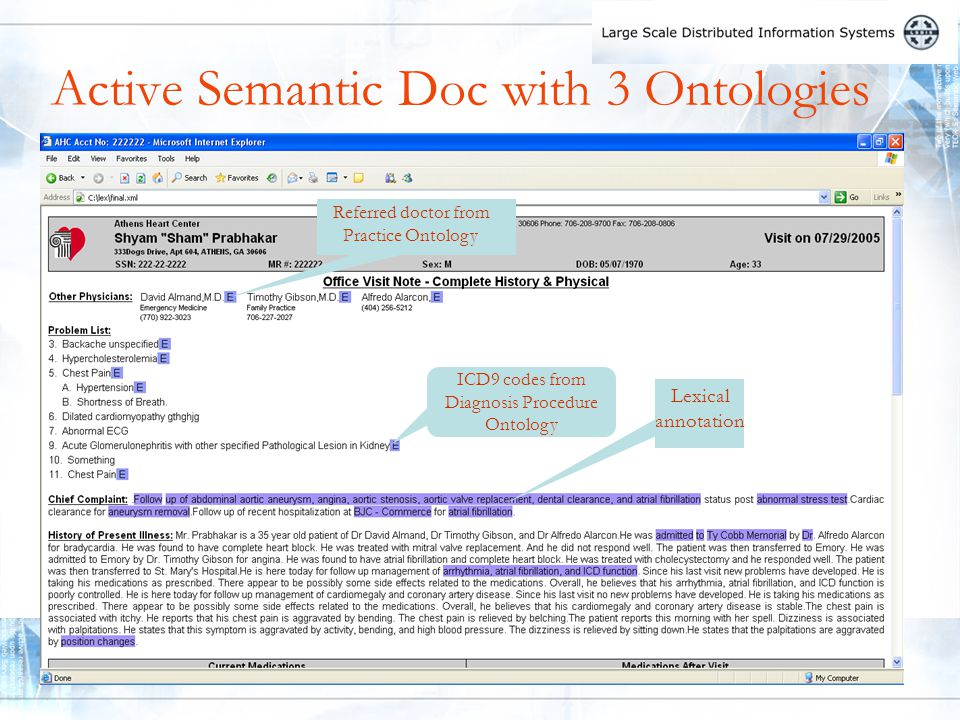The width and height of the screenshot is (960, 720).
Task: Click the Forward navigation arrow
Action: point(98,178)
